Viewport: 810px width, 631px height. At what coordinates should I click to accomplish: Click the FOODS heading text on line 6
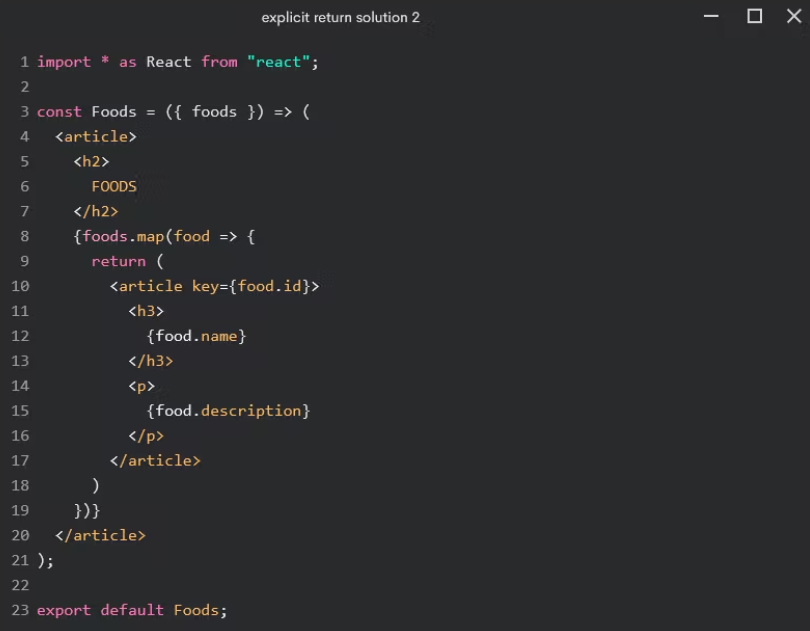click(114, 187)
